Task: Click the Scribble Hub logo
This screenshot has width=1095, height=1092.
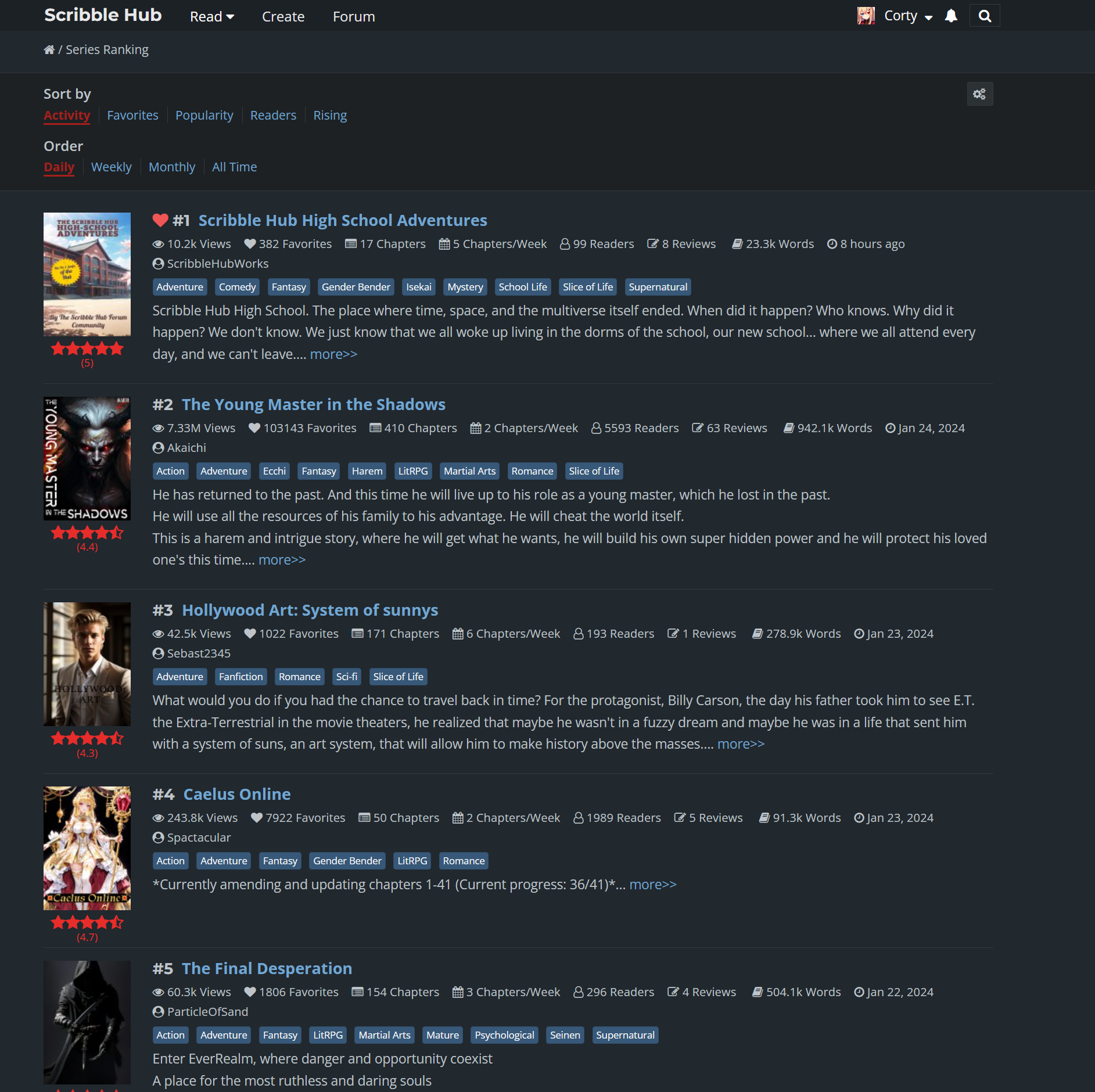Action: 103,15
